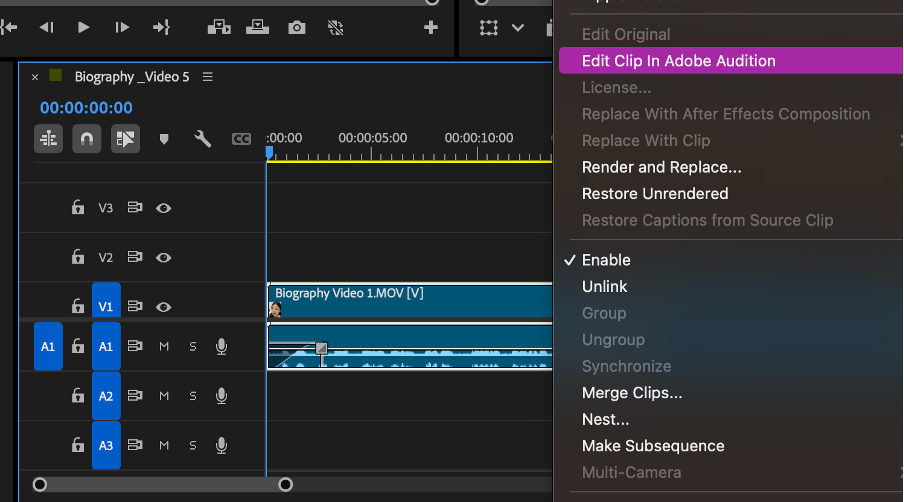Toggle Snap in Timeline magnet icon
Screen dimensions: 904x502
point(86,139)
